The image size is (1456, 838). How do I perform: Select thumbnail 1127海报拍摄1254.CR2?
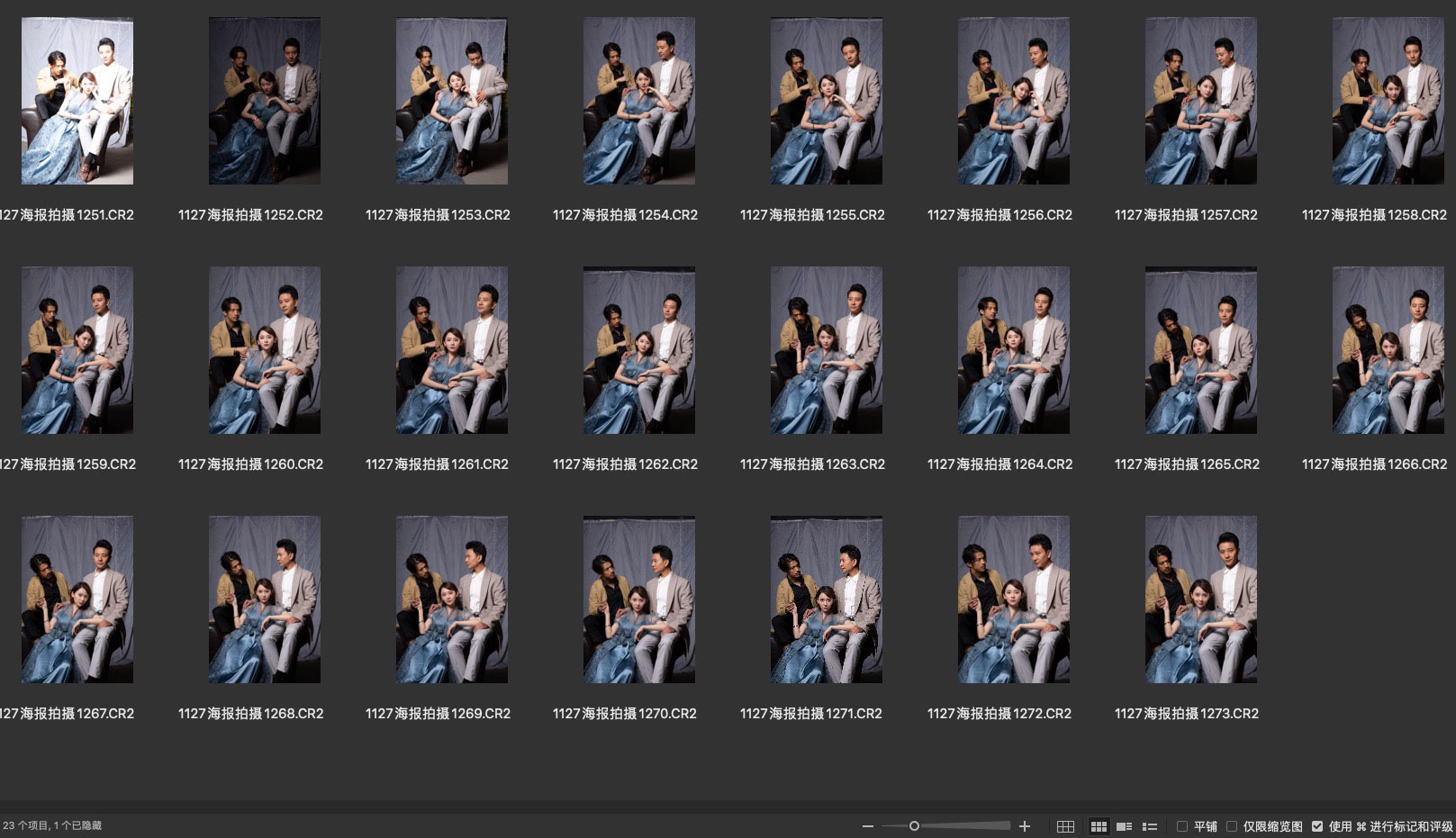(x=639, y=101)
